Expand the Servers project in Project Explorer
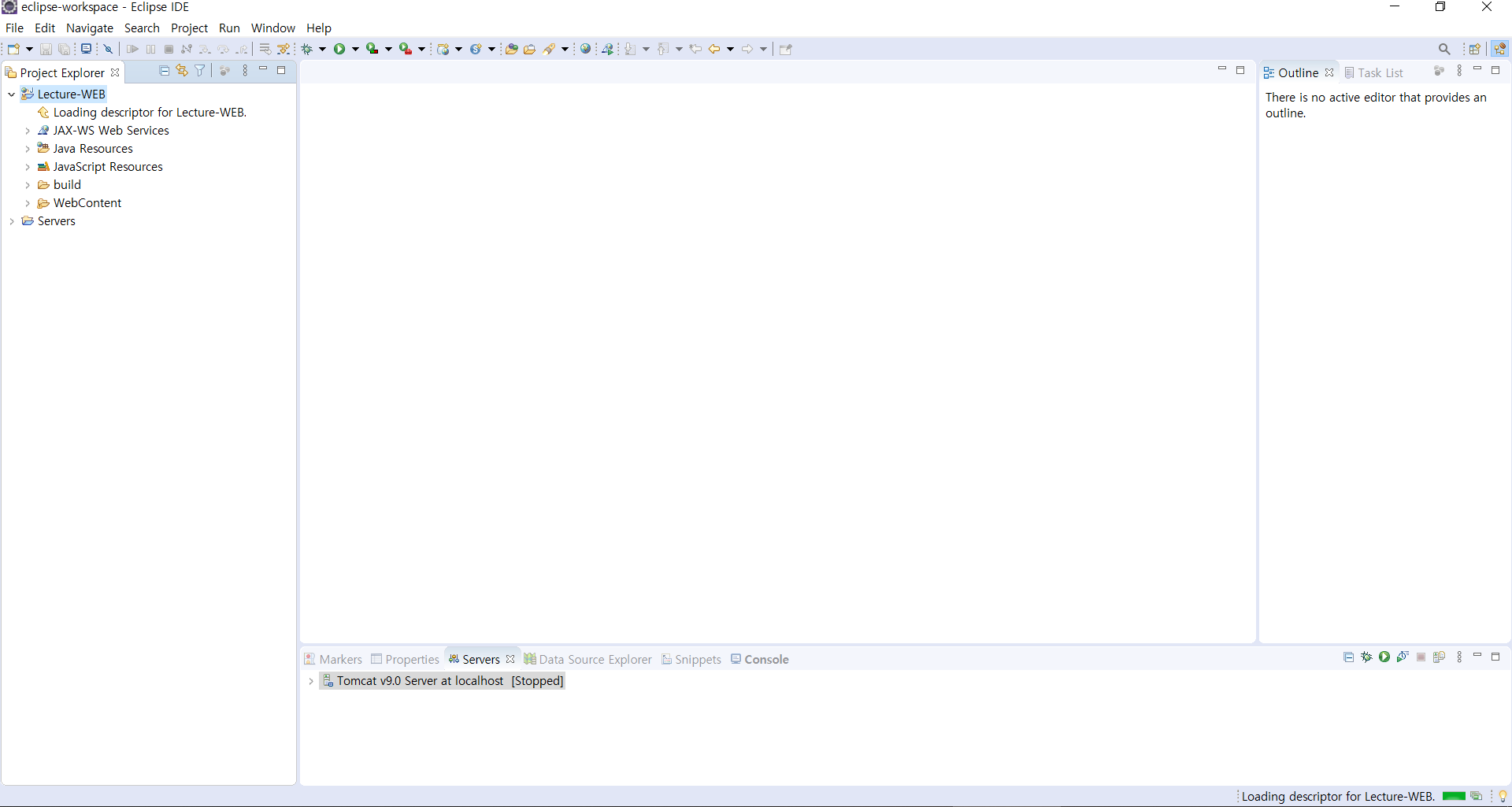The height and width of the screenshot is (807, 1512). (12, 221)
